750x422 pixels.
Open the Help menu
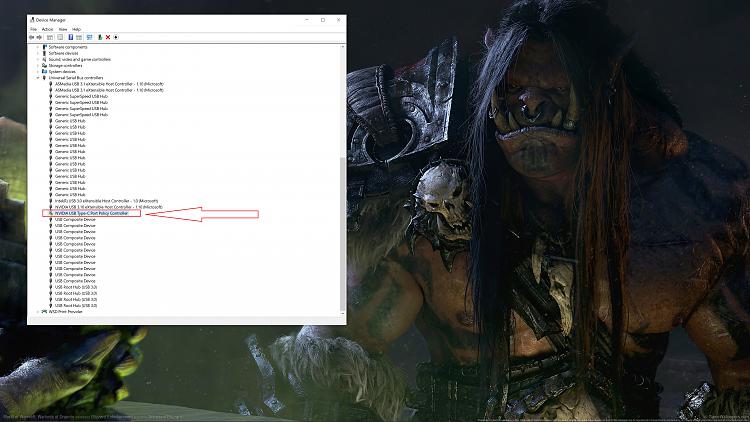pos(77,29)
